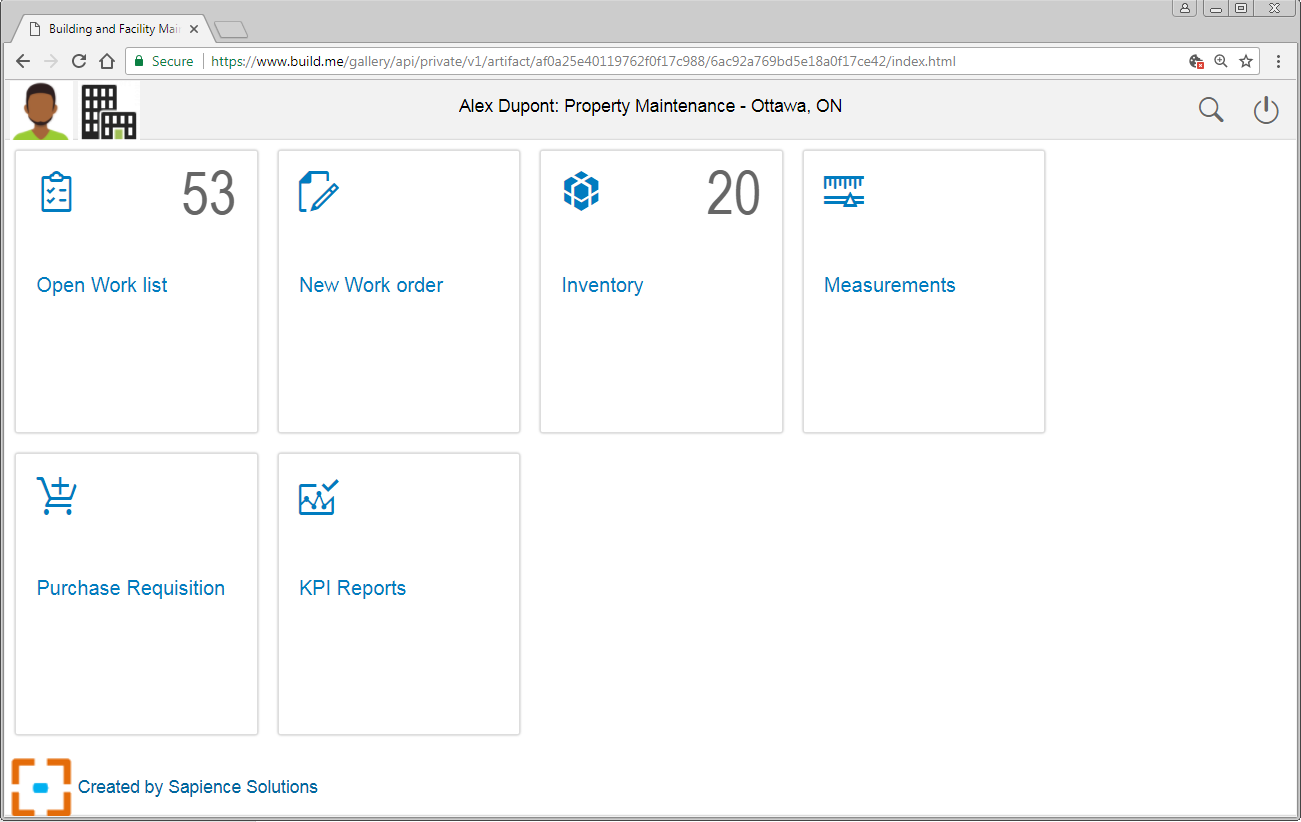This screenshot has height=822, width=1301.
Task: Open the Measurements tile label
Action: 889,285
